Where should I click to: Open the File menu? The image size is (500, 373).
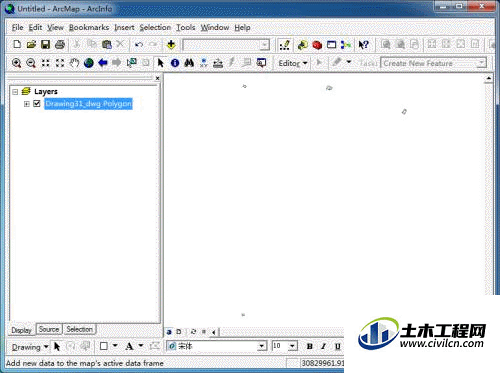coord(17,28)
